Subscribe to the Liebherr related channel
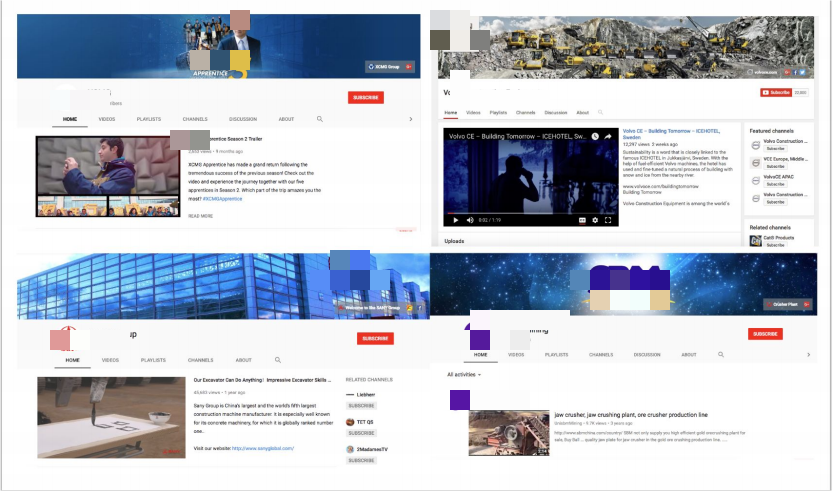This screenshot has height=491, width=833. (x=361, y=406)
